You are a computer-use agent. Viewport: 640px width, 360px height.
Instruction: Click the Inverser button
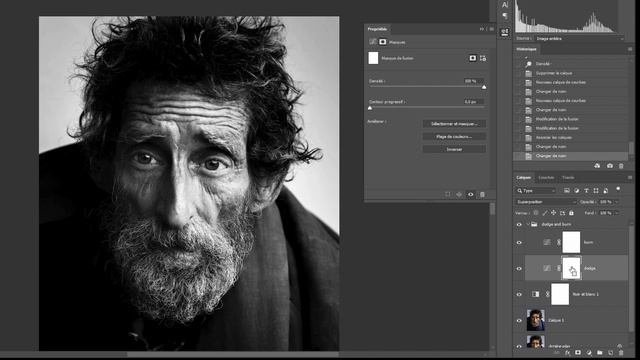tap(454, 149)
